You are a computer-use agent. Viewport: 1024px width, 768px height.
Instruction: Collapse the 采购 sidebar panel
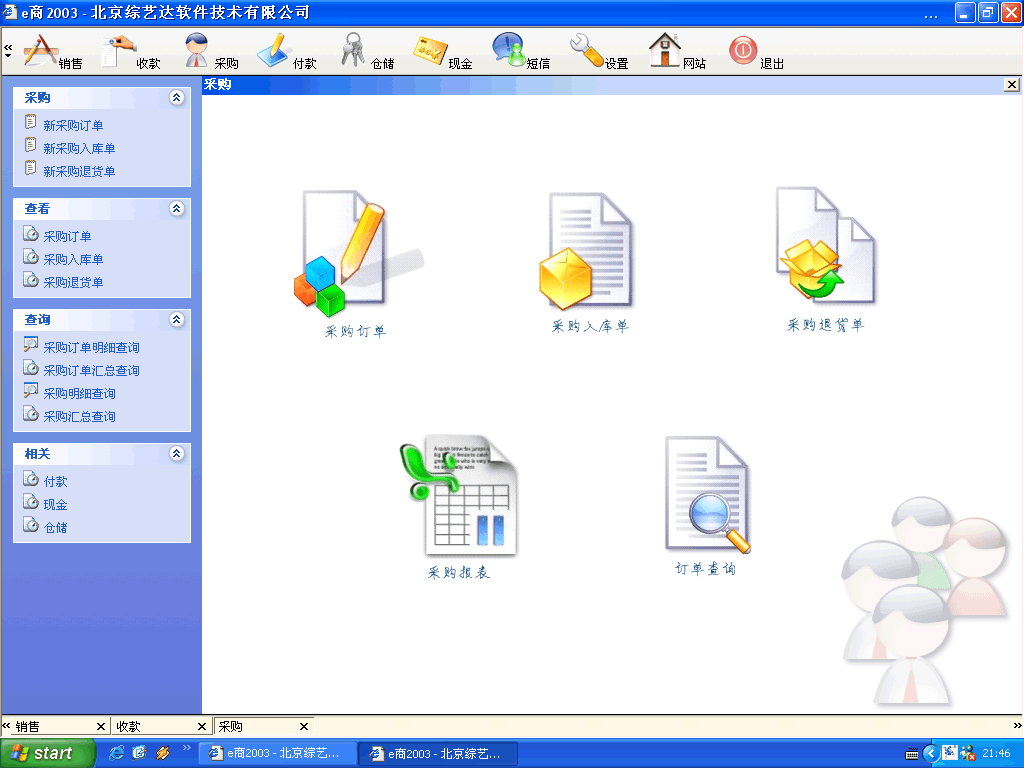(177, 98)
